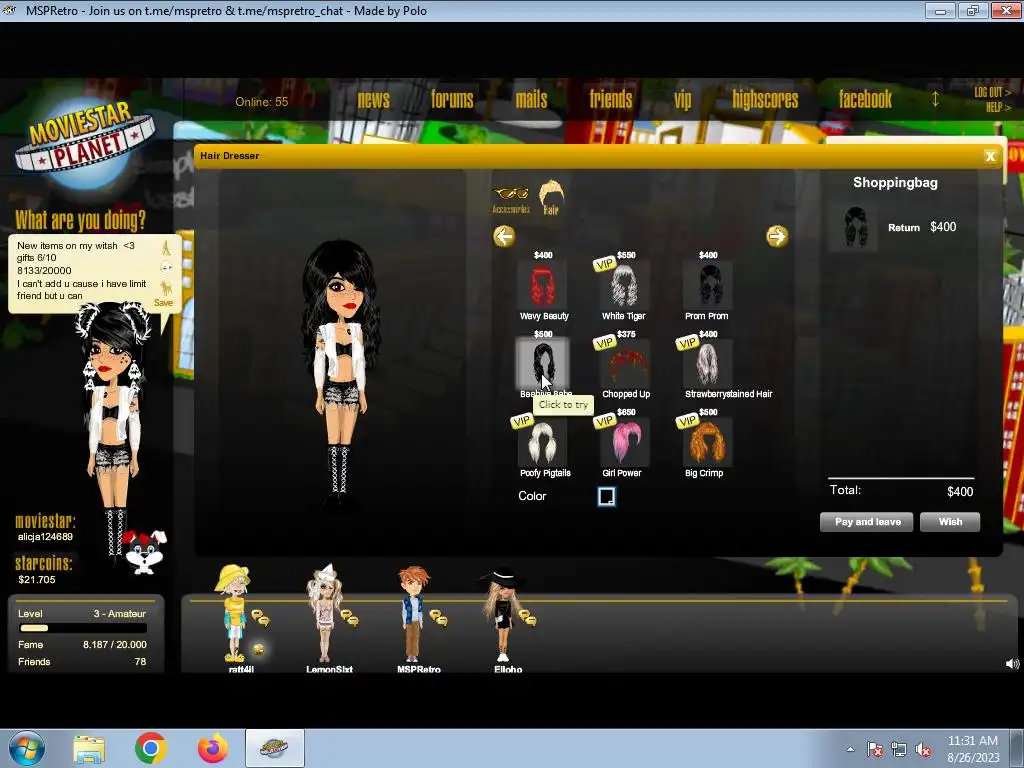Click the Fame progress bar
Image resolution: width=1024 pixels, height=768 pixels.
pyautogui.click(x=83, y=628)
